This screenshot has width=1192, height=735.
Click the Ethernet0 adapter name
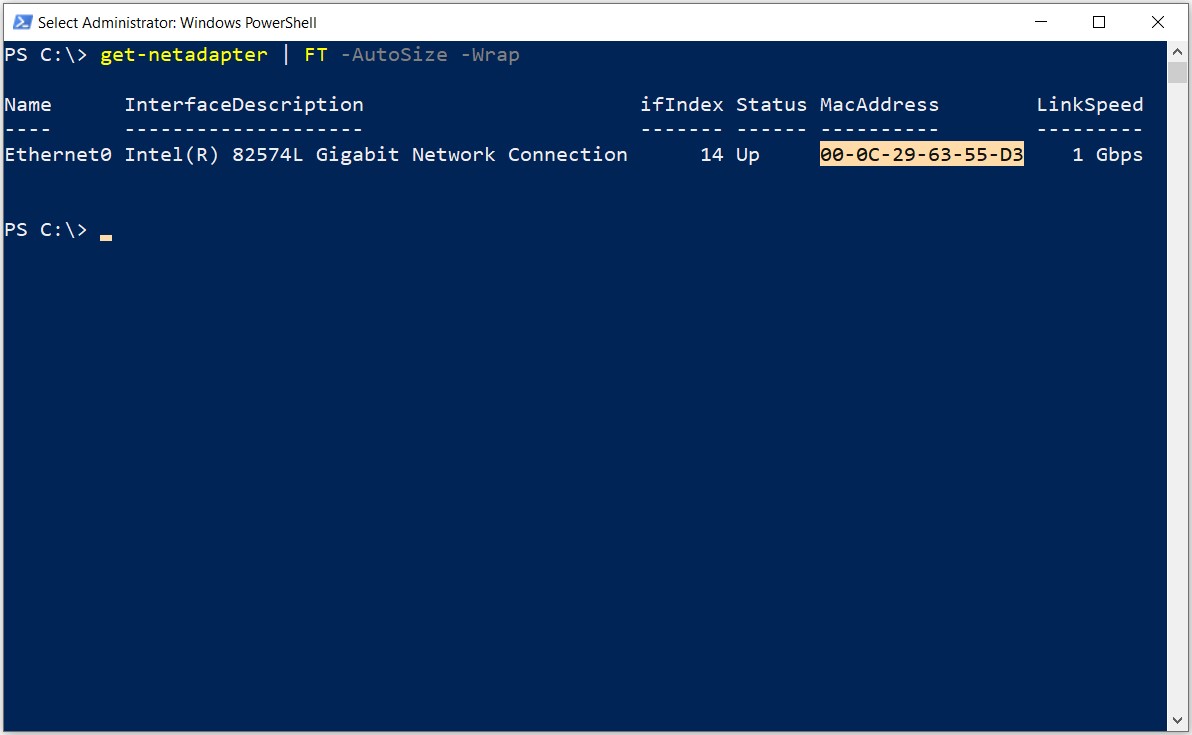[x=58, y=154]
